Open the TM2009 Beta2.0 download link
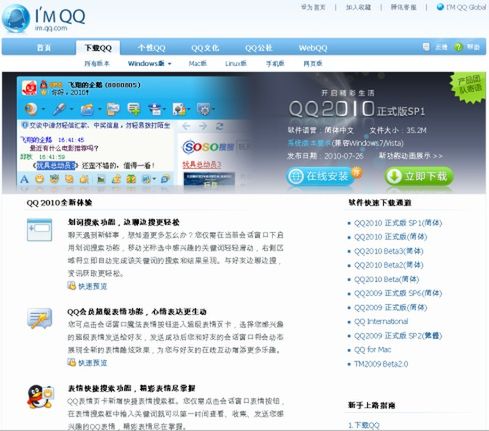The image size is (489, 431). (x=381, y=364)
